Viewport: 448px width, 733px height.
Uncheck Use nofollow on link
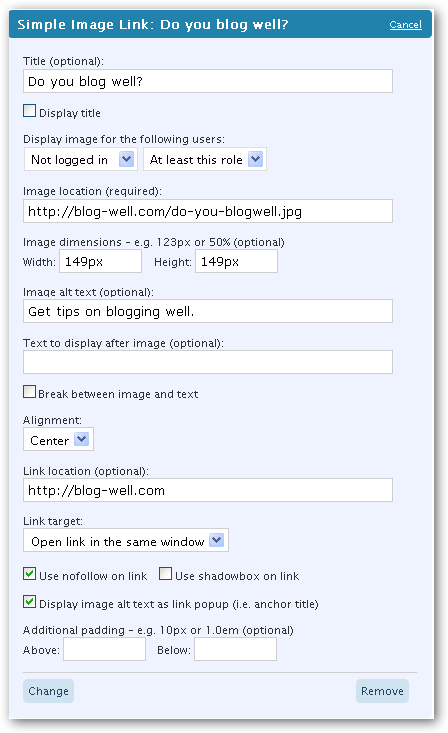point(29,574)
